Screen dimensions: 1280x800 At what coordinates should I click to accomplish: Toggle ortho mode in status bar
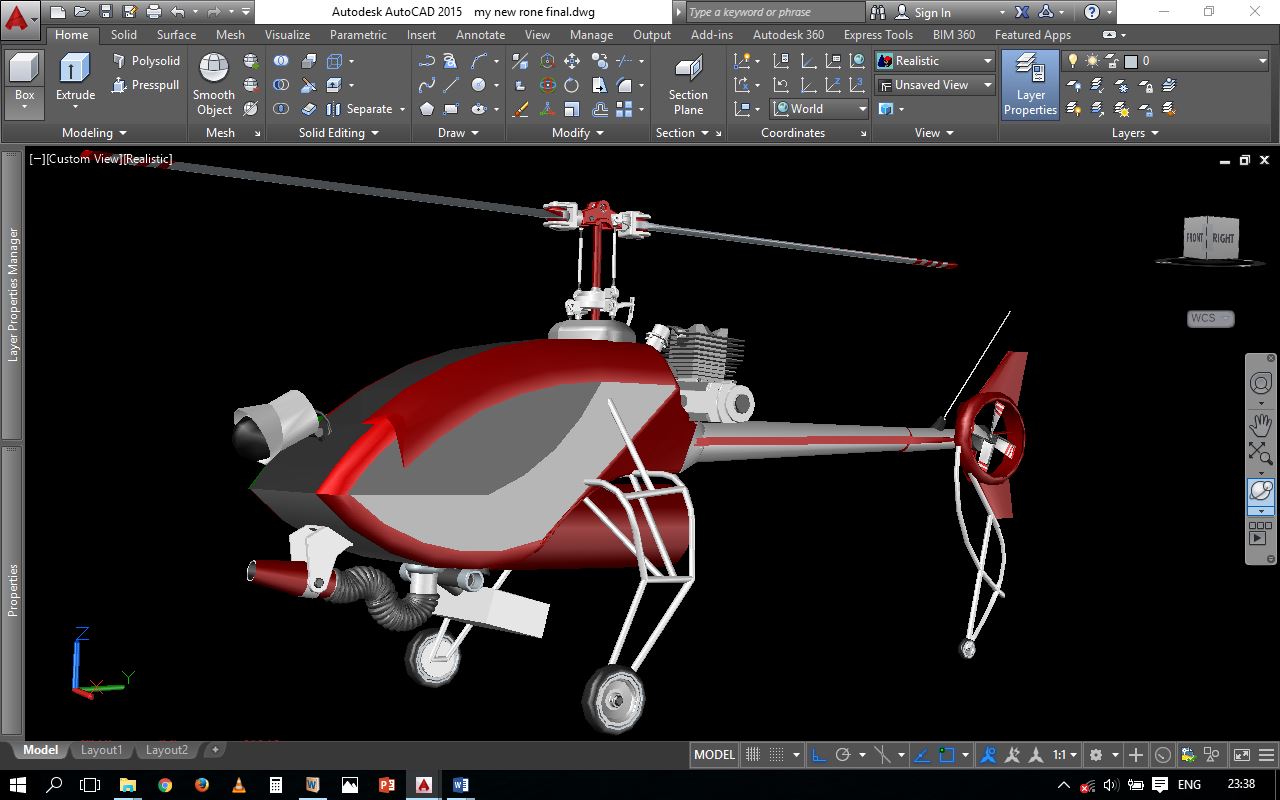click(818, 755)
